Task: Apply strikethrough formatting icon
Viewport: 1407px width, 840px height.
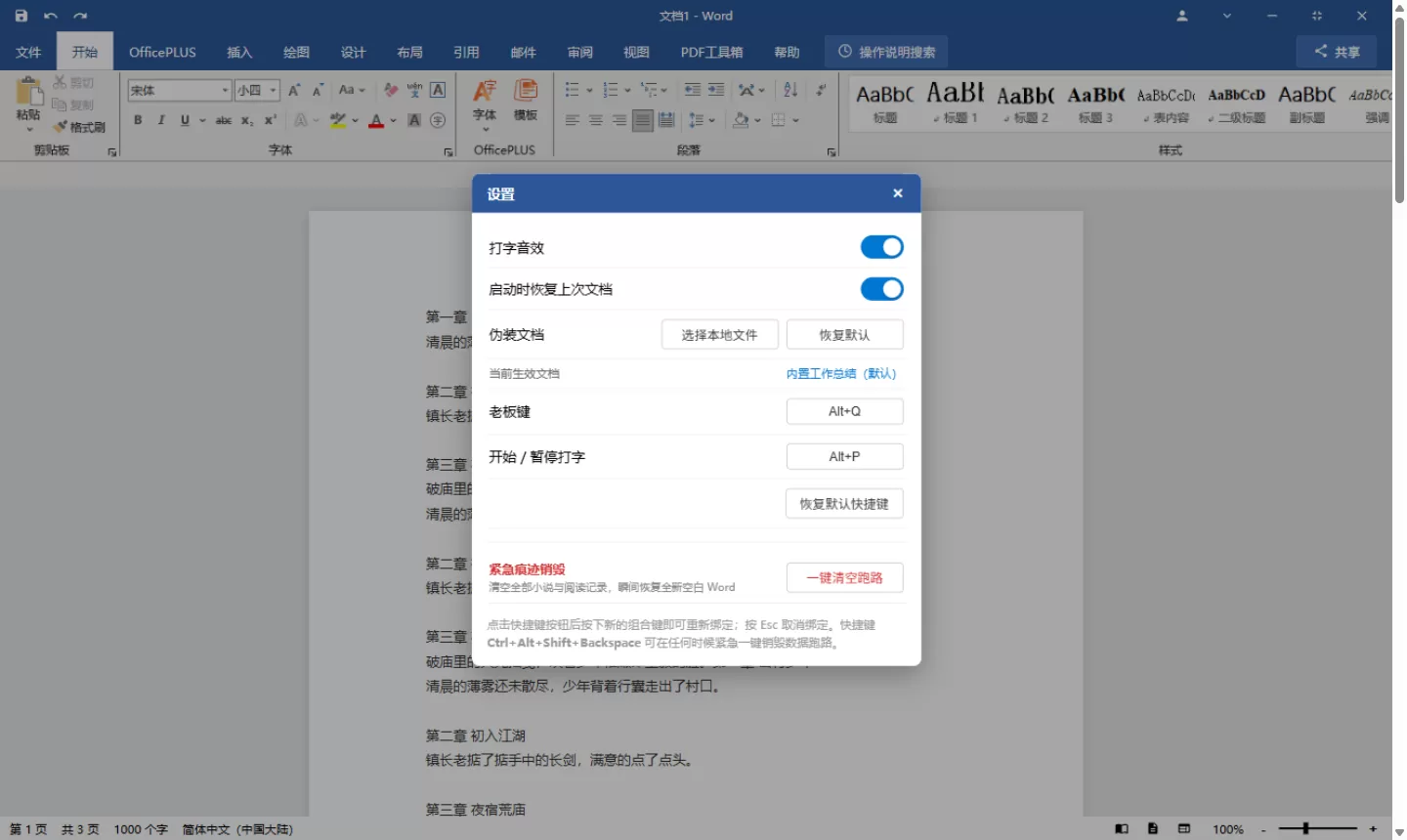Action: click(x=224, y=120)
